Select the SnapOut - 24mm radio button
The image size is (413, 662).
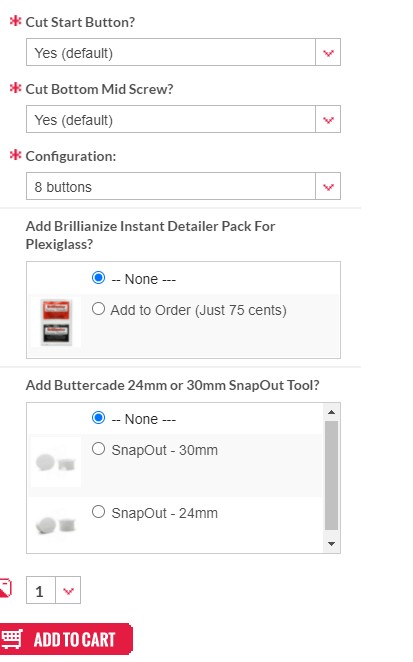pos(98,512)
